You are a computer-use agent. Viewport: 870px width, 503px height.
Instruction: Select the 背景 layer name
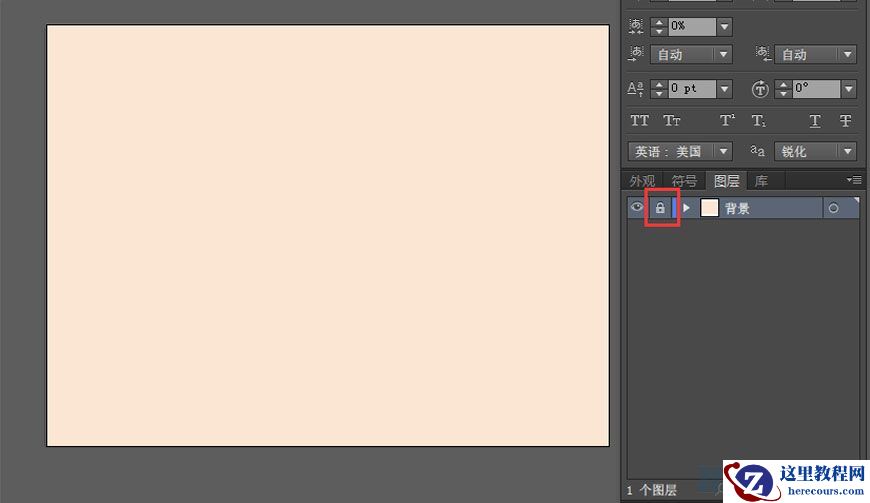tap(737, 209)
